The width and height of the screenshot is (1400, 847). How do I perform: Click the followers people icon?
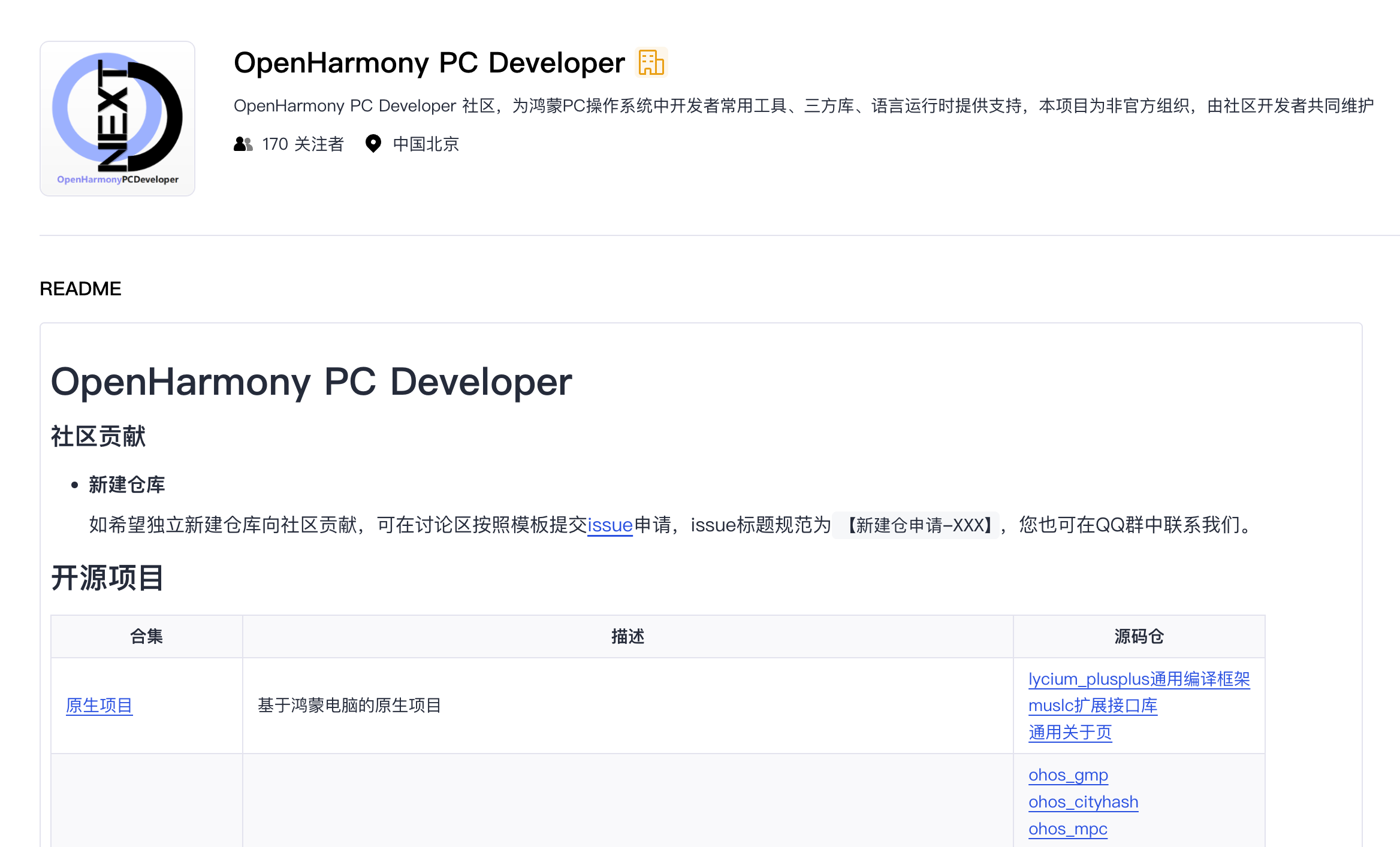coord(243,144)
